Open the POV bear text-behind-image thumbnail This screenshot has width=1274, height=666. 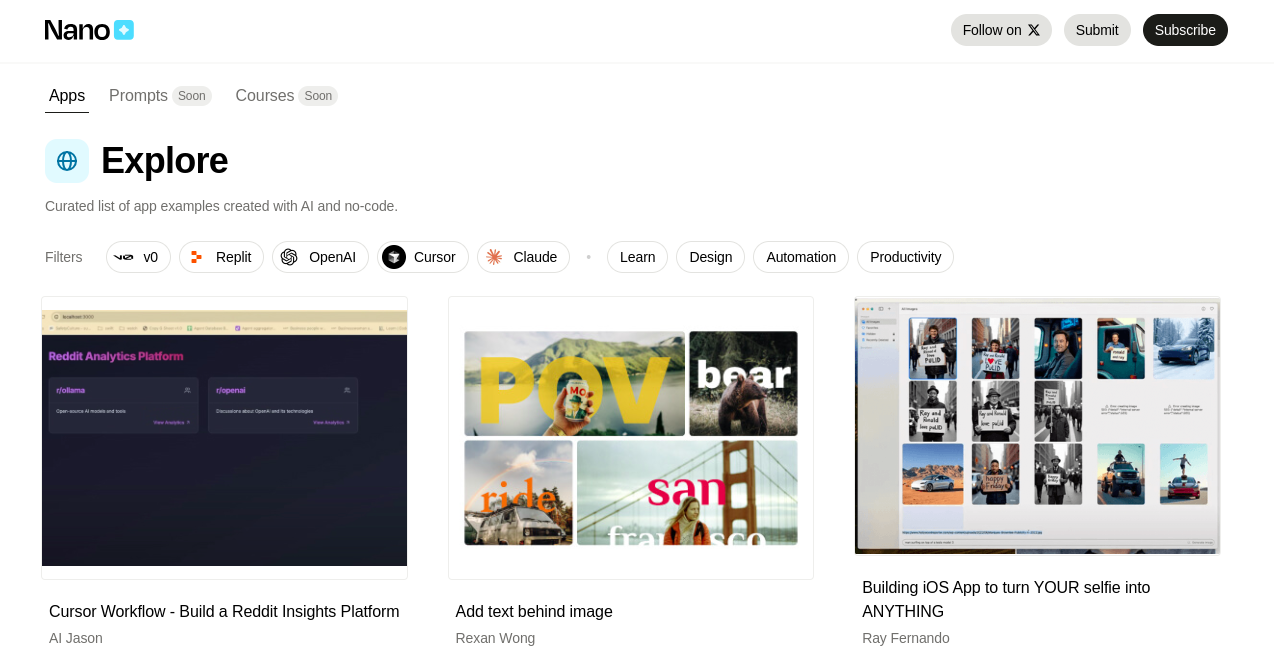631,438
